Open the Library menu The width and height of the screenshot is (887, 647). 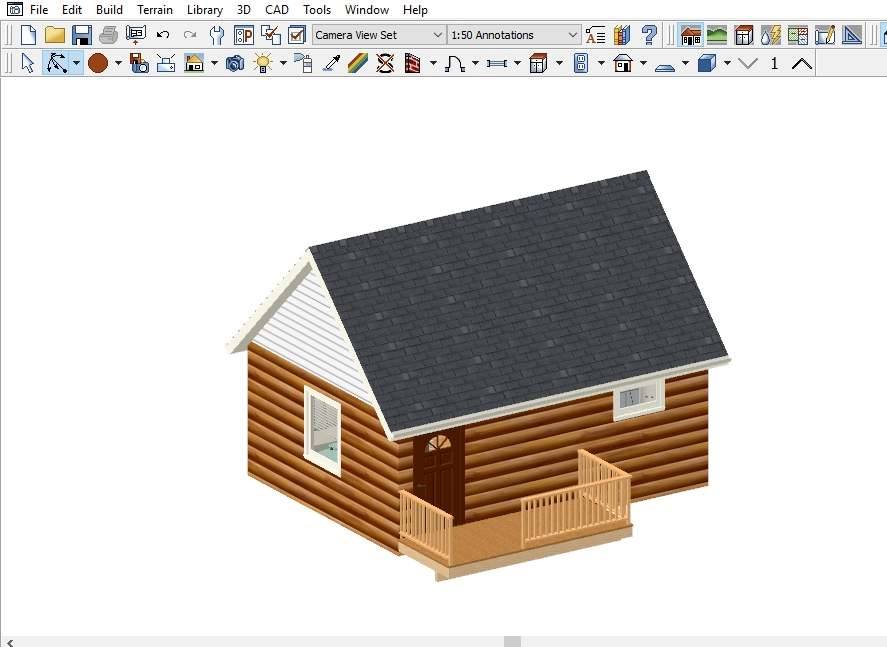(205, 10)
